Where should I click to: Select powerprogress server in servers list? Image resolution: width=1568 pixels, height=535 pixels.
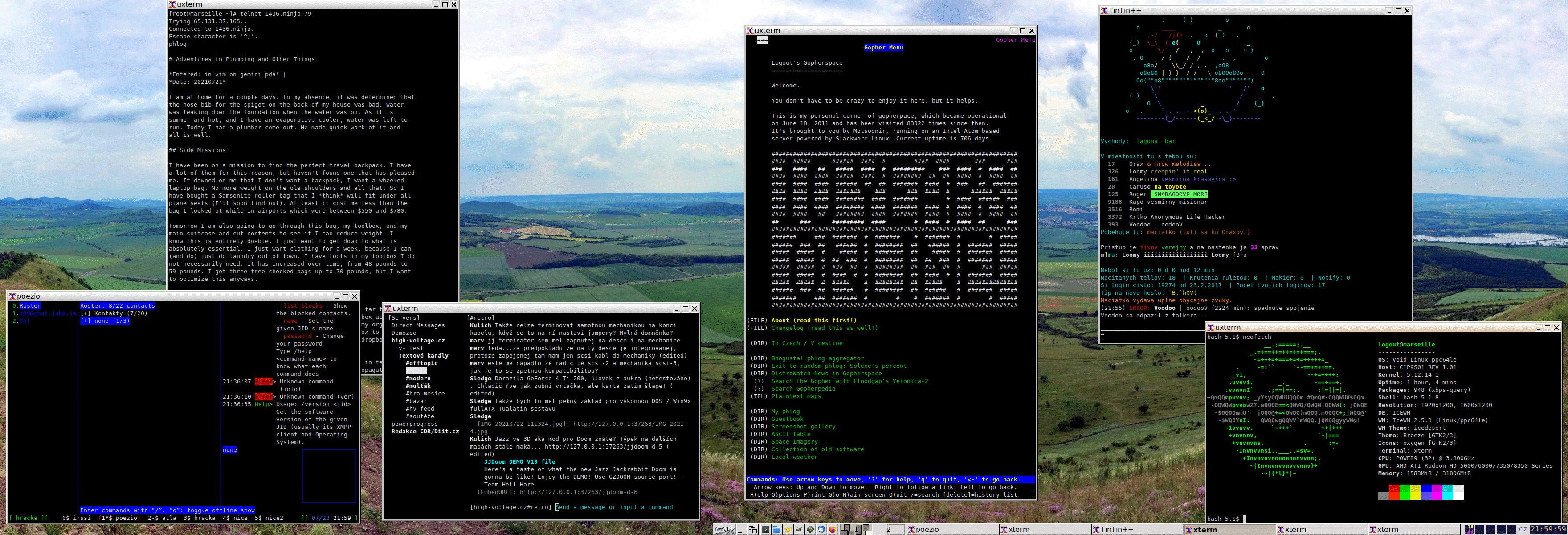(x=415, y=424)
